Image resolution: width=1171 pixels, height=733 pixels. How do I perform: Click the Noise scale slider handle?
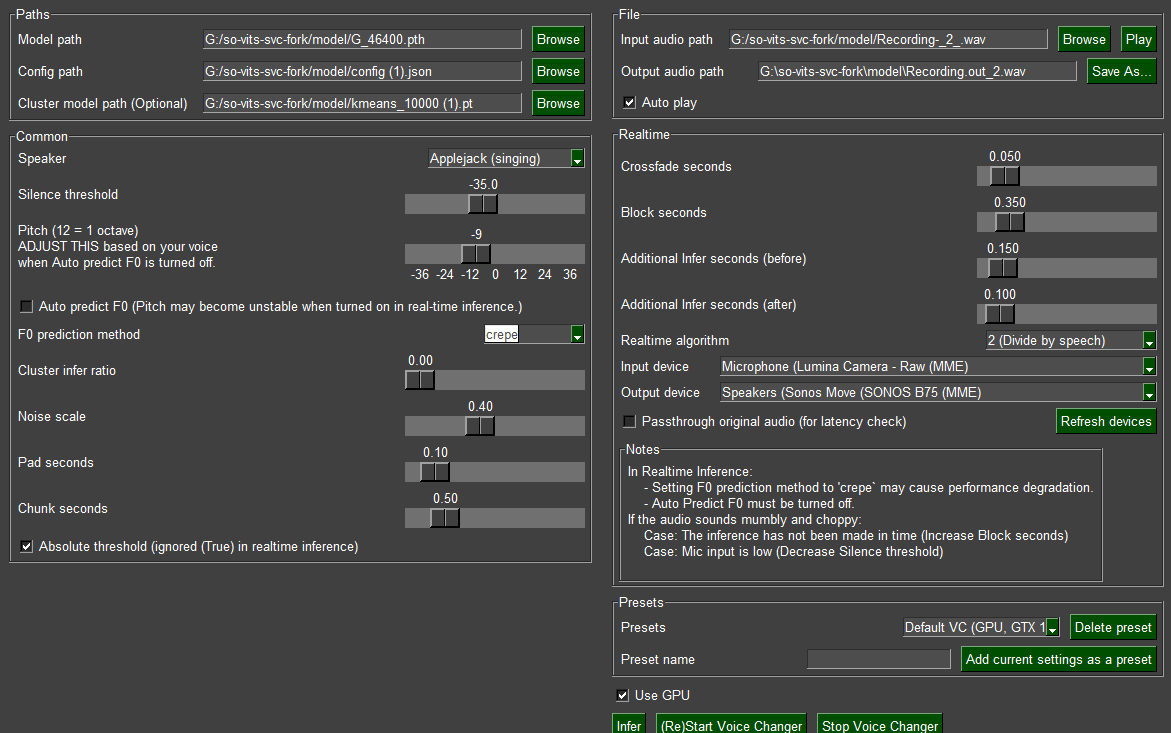[x=479, y=426]
